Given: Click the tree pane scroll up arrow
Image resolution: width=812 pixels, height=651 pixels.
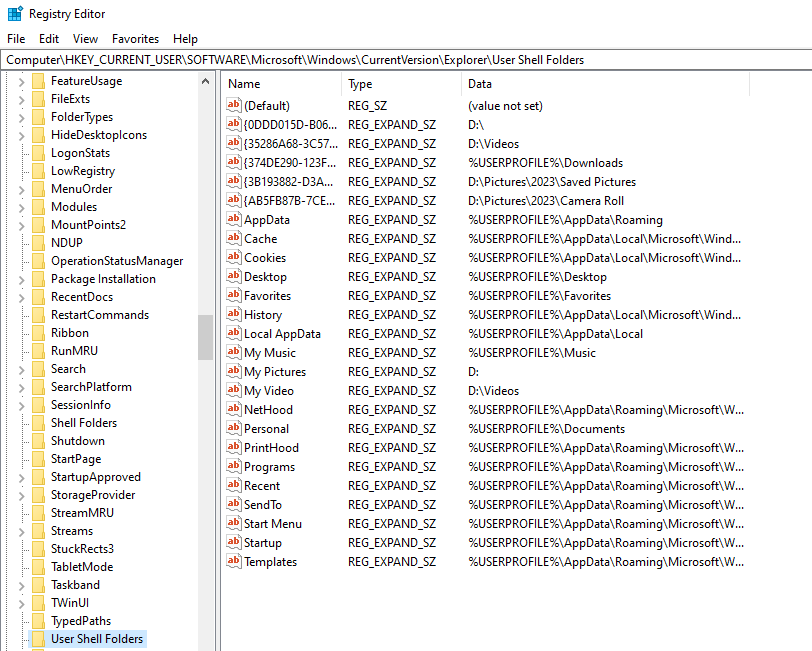Looking at the screenshot, I should coord(206,81).
